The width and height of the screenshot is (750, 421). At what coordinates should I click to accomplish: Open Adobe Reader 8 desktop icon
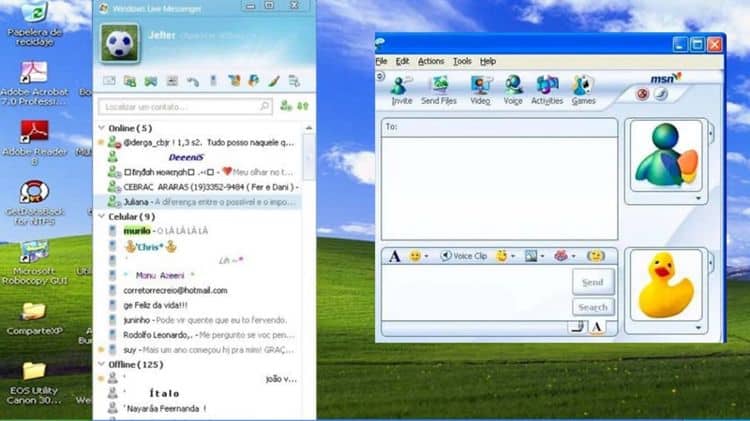34,143
